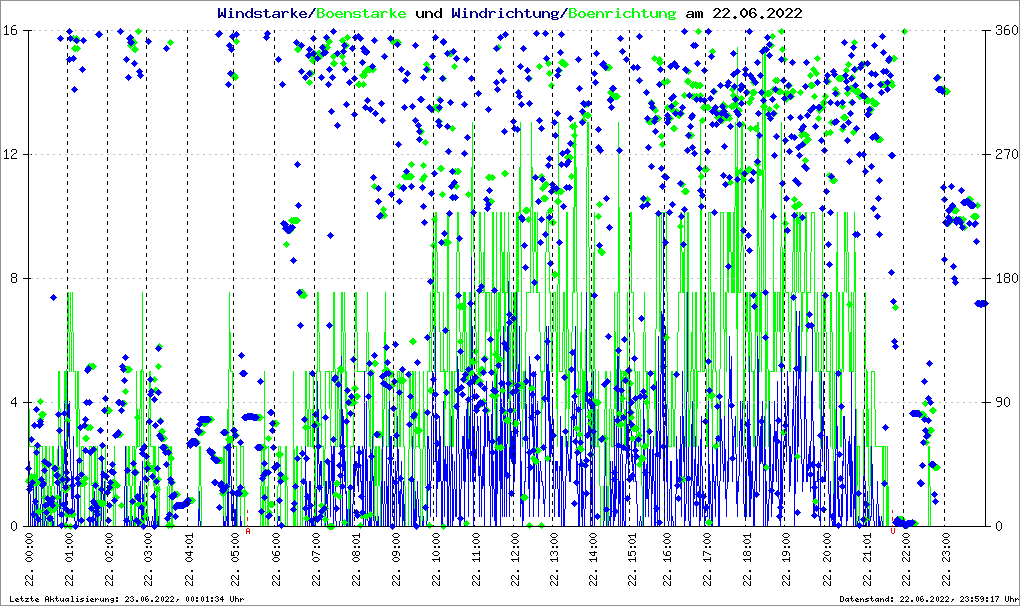Click the time label '22. 06:00'

(275, 560)
